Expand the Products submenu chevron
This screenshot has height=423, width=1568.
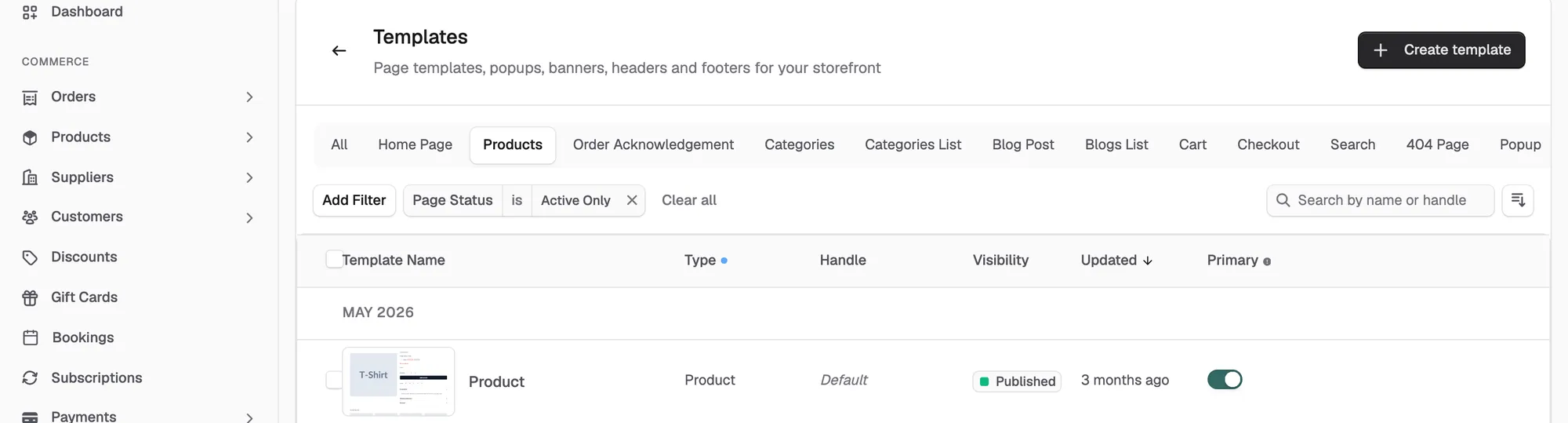pyautogui.click(x=249, y=137)
